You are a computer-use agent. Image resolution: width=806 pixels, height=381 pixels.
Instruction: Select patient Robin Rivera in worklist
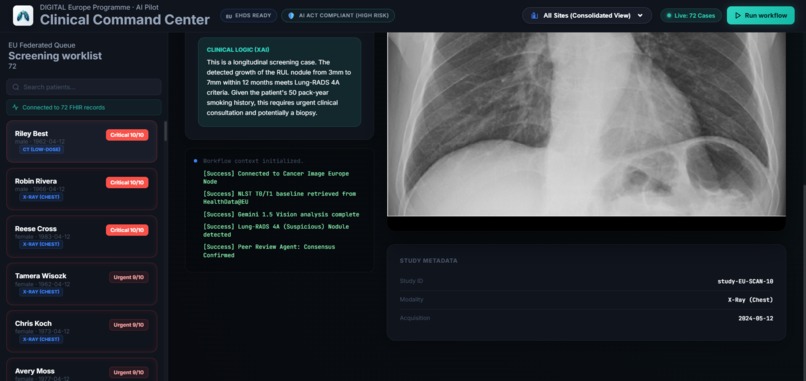82,189
